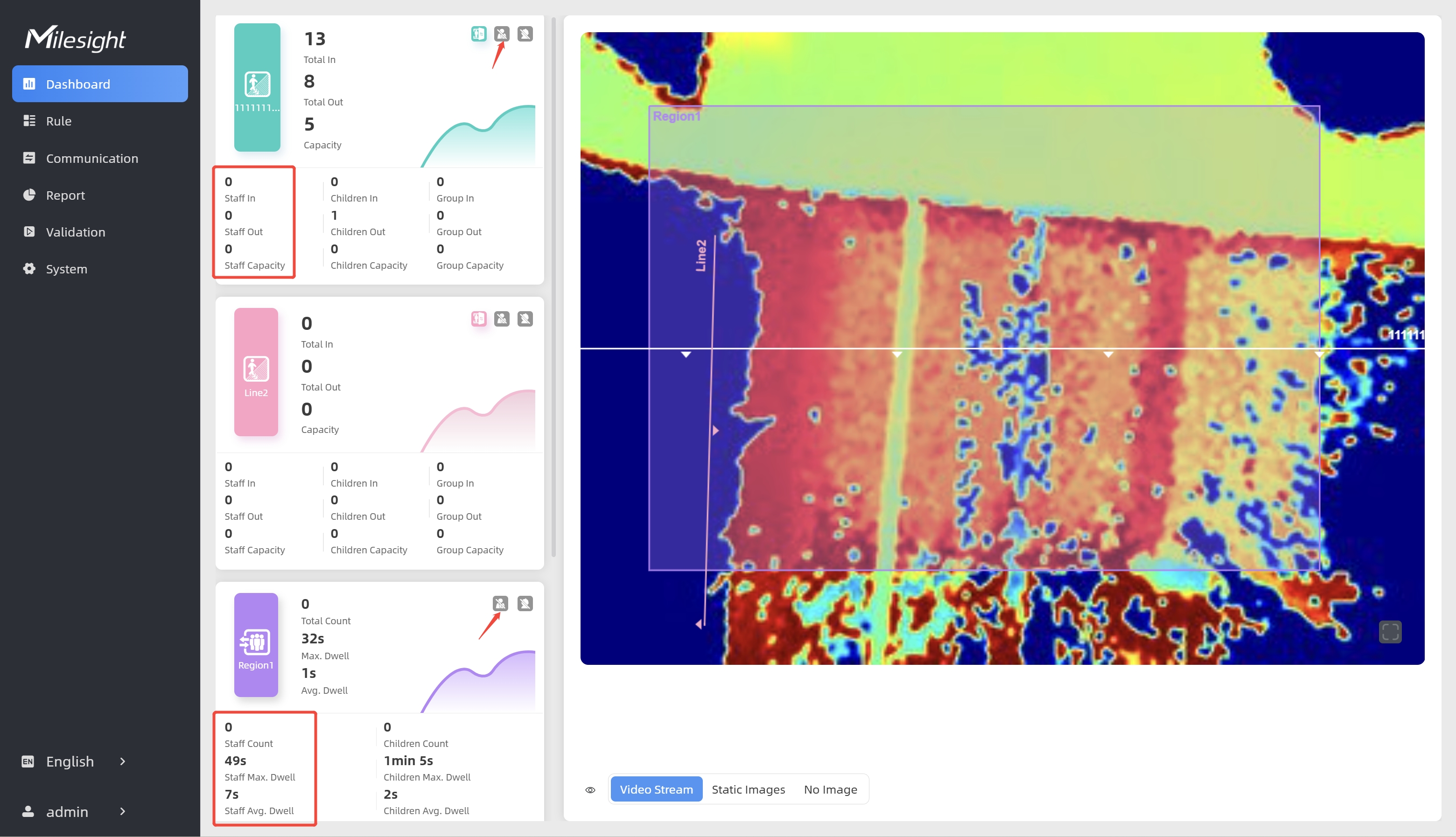The width and height of the screenshot is (1456, 837).
Task: Go to the Report section
Action: [65, 195]
